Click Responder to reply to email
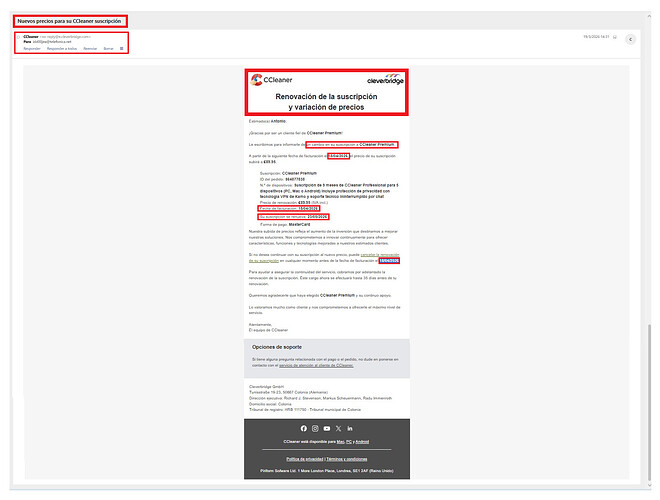Viewport: 660px width, 500px height. coord(31,48)
